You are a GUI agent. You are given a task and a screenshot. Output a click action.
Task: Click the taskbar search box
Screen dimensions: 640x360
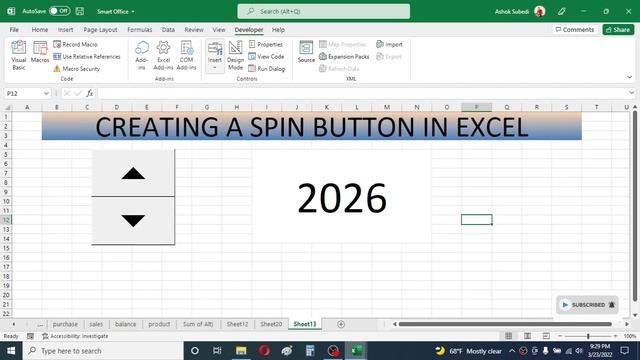click(103, 351)
